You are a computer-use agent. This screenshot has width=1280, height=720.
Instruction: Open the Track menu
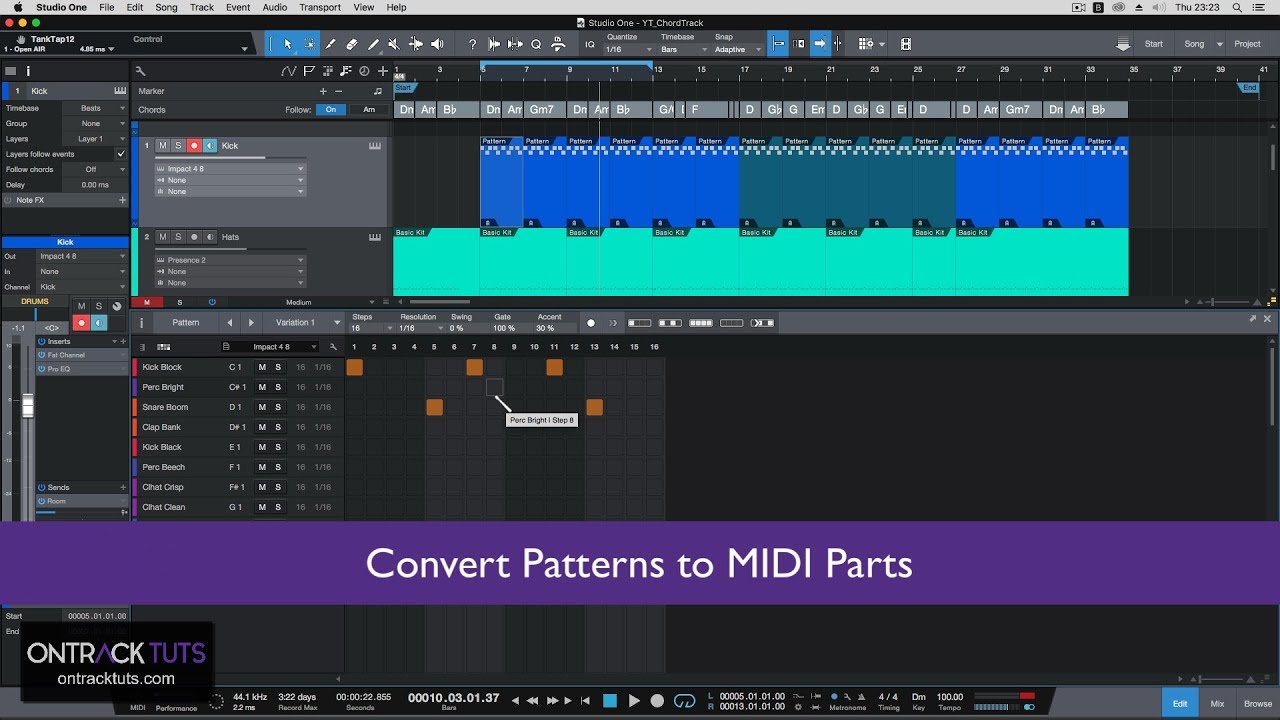(202, 7)
